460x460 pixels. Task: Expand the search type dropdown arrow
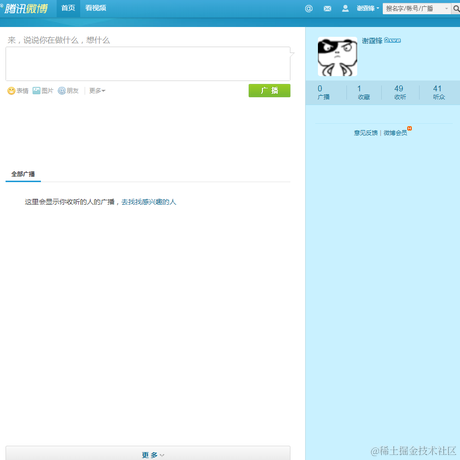[447, 9]
